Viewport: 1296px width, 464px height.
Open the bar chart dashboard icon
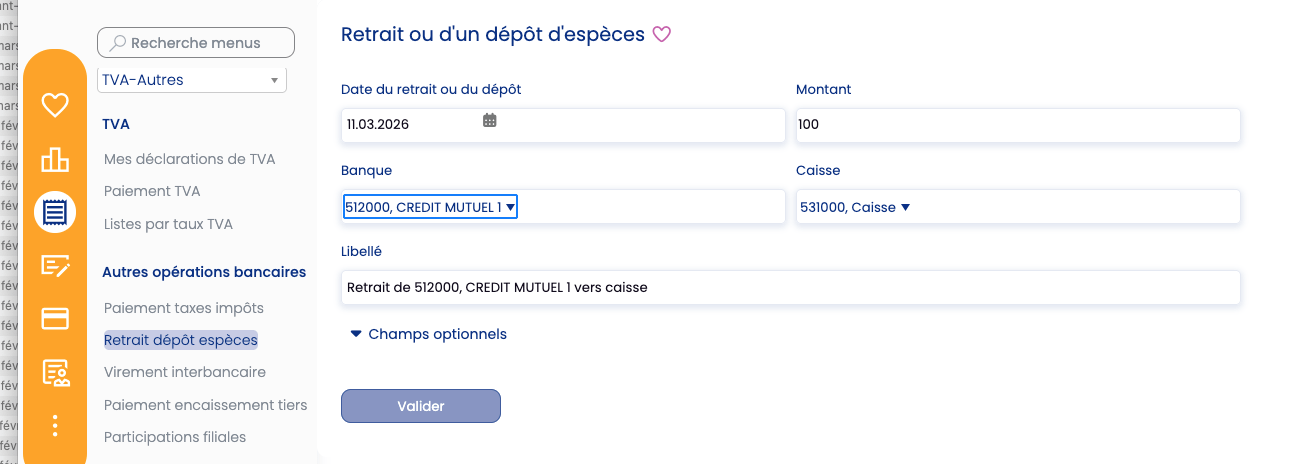coord(54,159)
